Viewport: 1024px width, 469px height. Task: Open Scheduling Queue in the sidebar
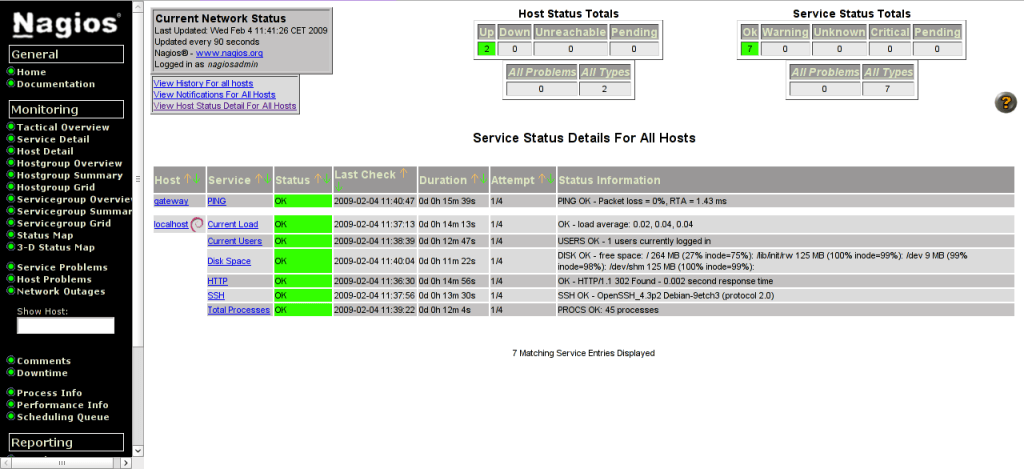click(x=63, y=417)
